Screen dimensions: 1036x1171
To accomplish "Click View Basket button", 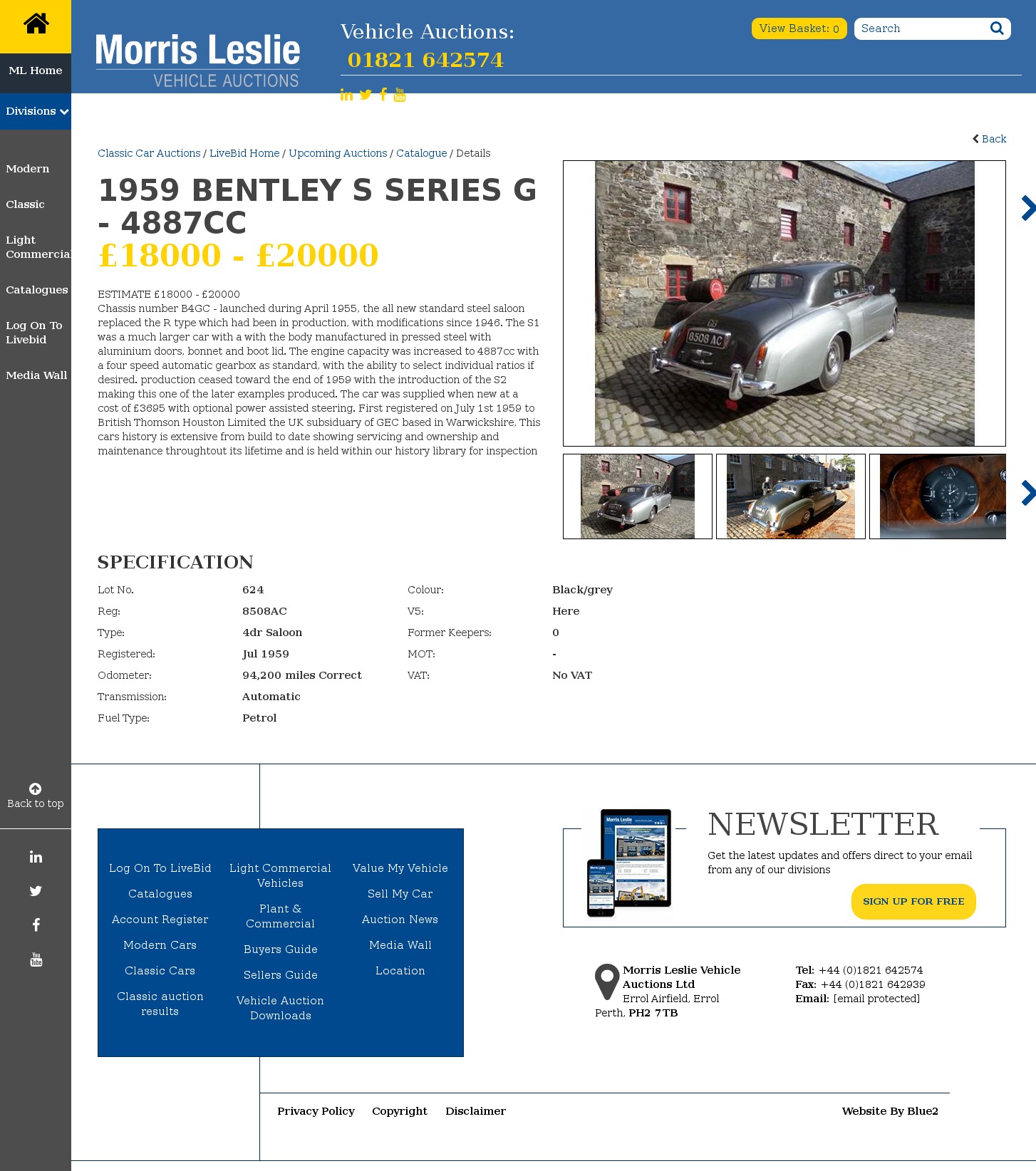I will tap(799, 28).
